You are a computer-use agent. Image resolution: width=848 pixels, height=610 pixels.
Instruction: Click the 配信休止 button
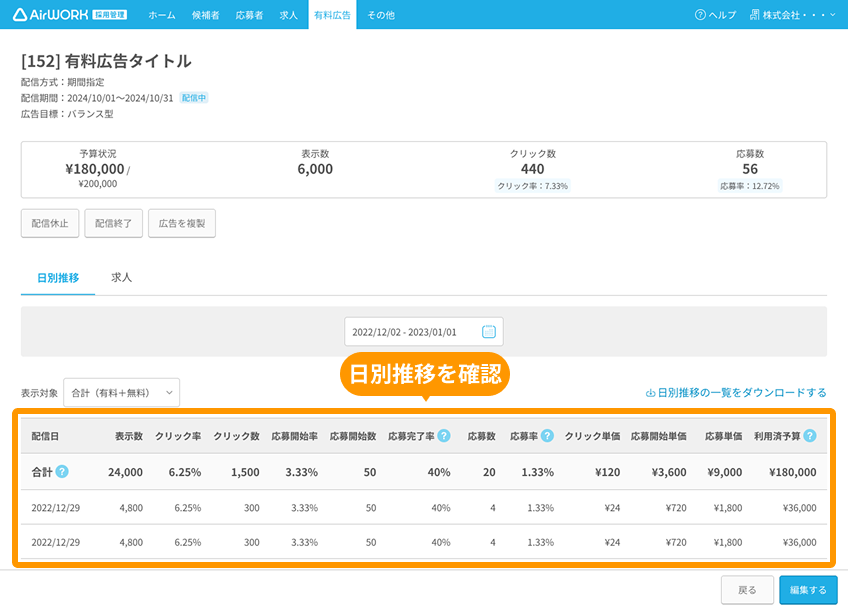(50, 223)
